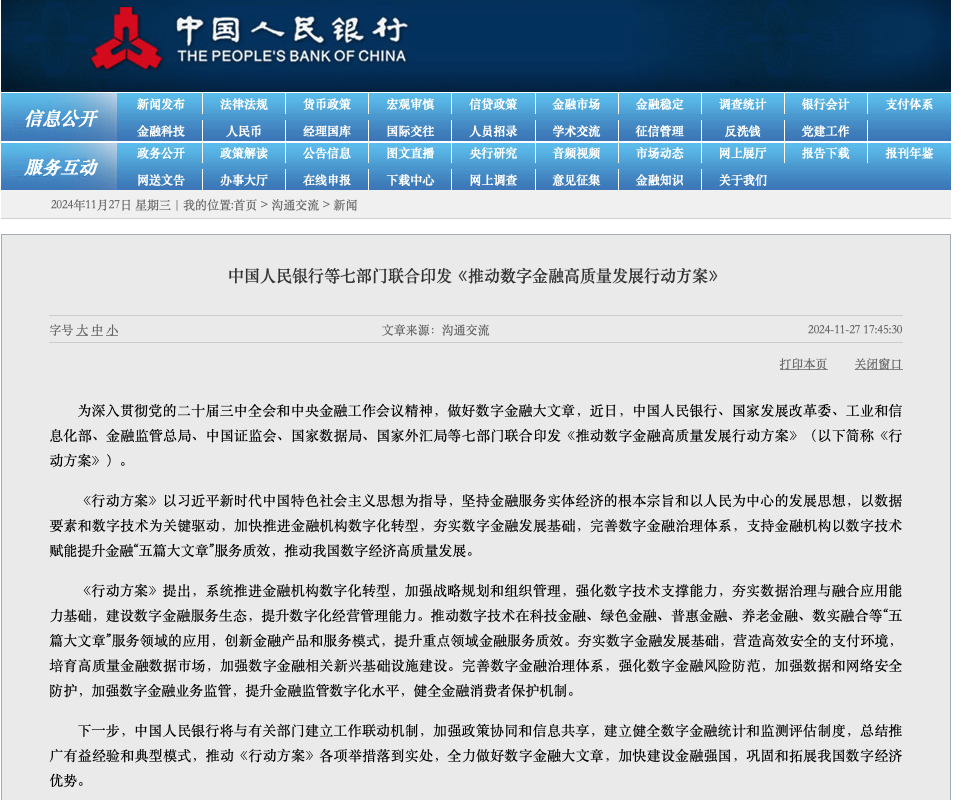Image resolution: width=970 pixels, height=800 pixels.
Task: Go to 金融科技 page
Action: [x=161, y=131]
